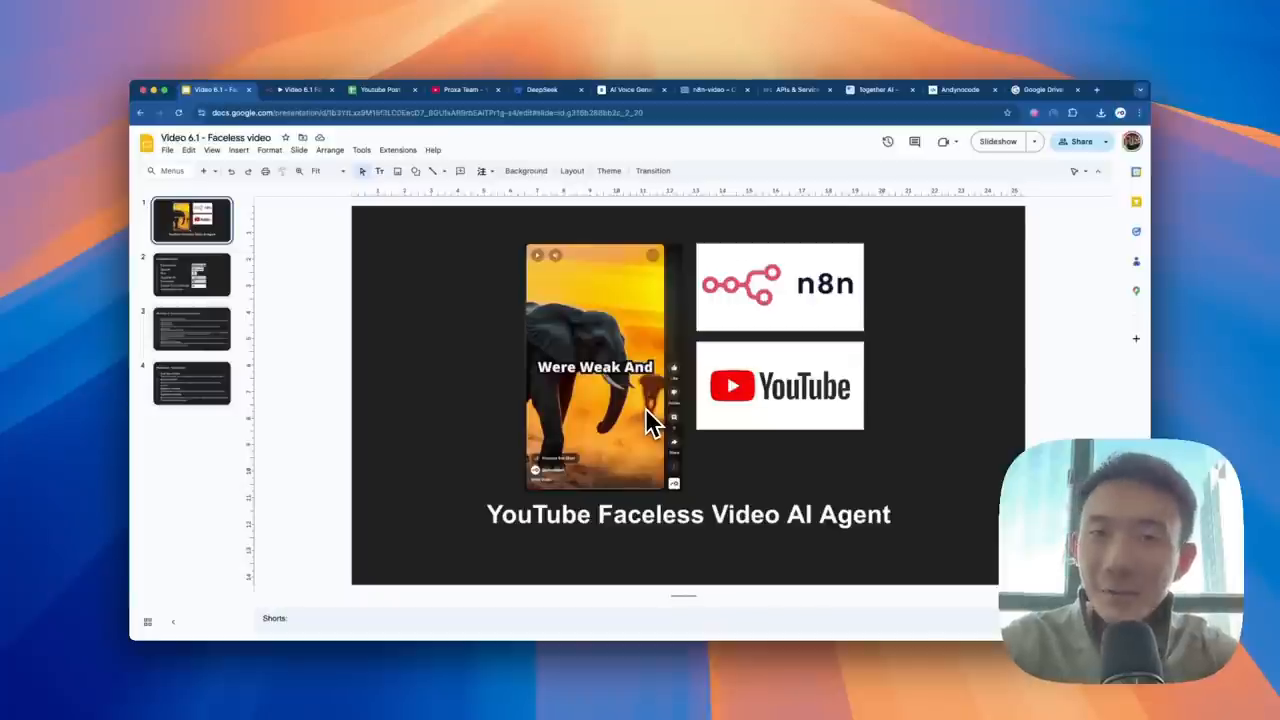Click the Chrome address bar URL
This screenshot has height=720, width=1280.
(x=427, y=113)
